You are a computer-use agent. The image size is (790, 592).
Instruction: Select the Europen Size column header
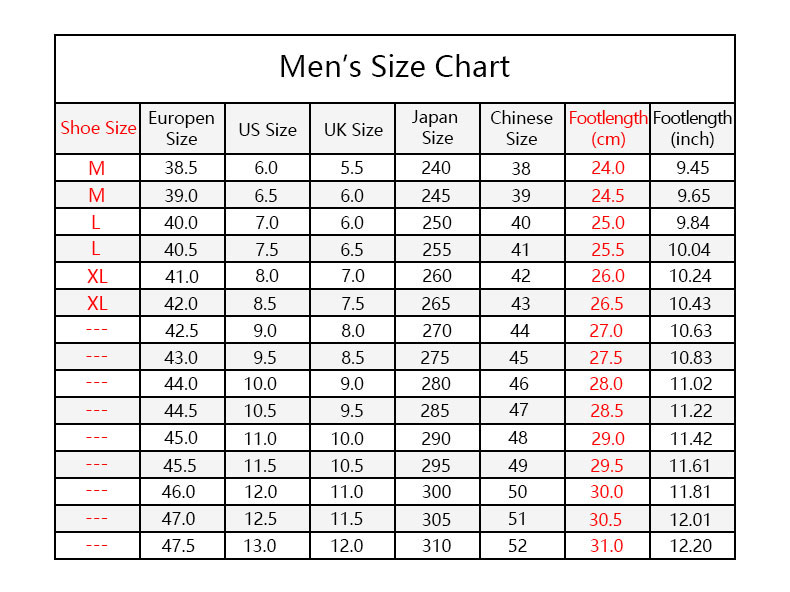coord(181,128)
